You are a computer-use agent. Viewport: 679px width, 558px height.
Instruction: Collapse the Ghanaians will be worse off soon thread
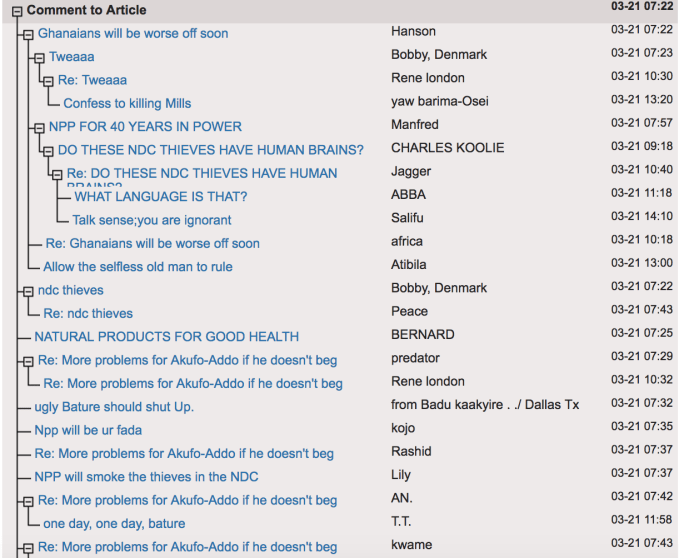(x=28, y=34)
